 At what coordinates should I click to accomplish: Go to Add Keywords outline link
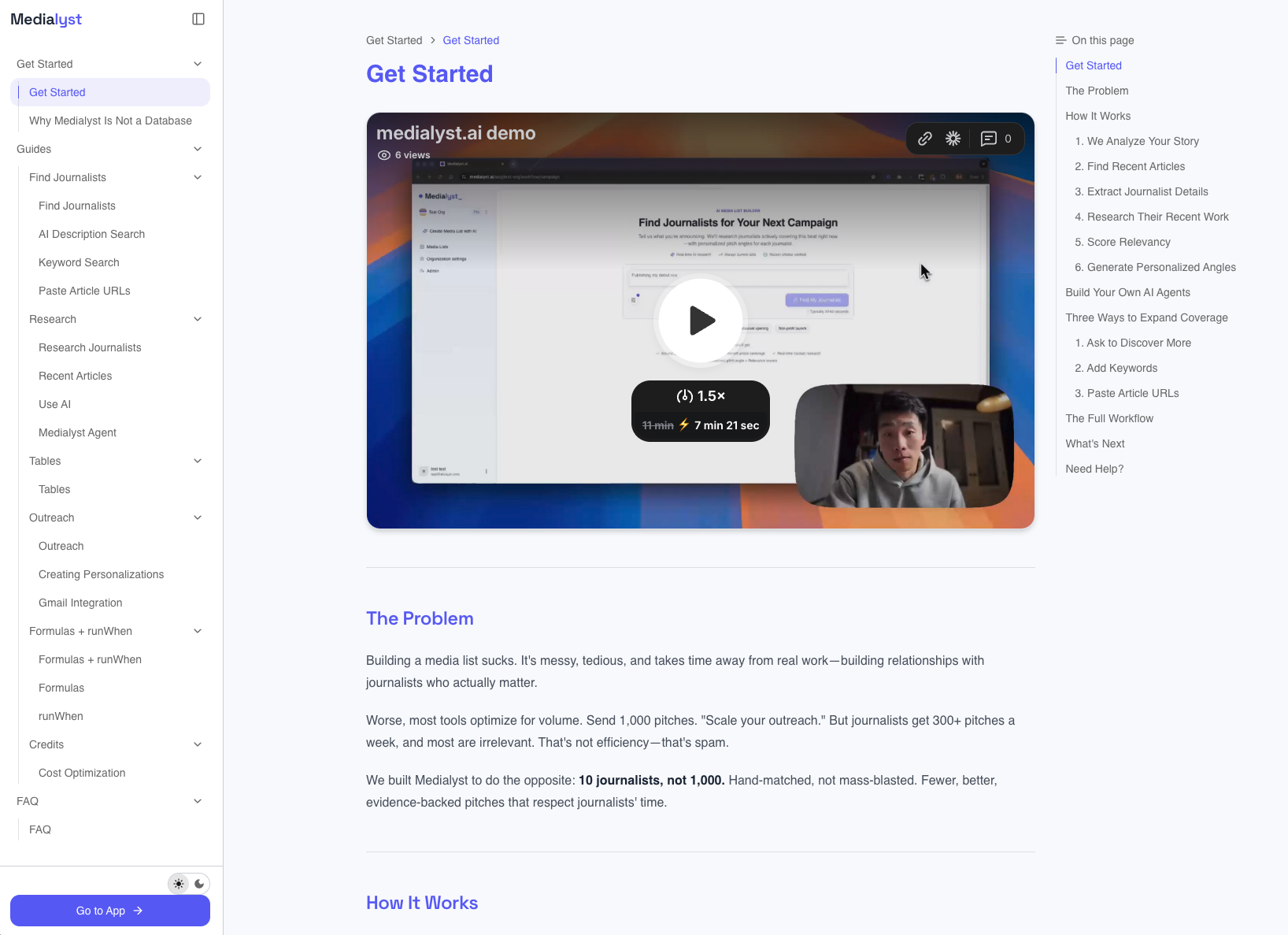tap(1116, 368)
